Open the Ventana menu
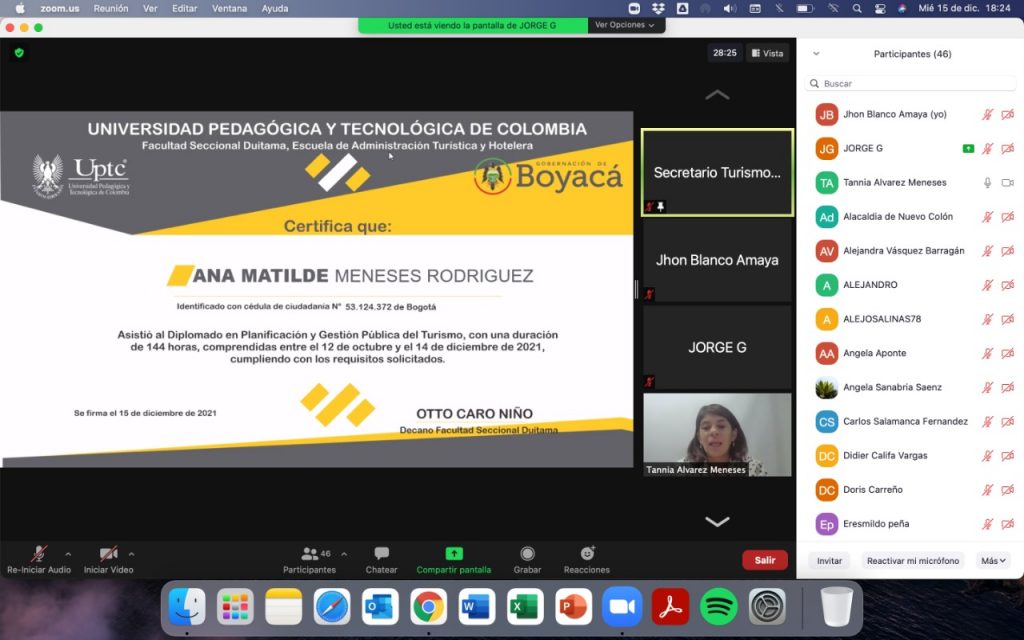This screenshot has width=1024, height=640. click(x=230, y=8)
